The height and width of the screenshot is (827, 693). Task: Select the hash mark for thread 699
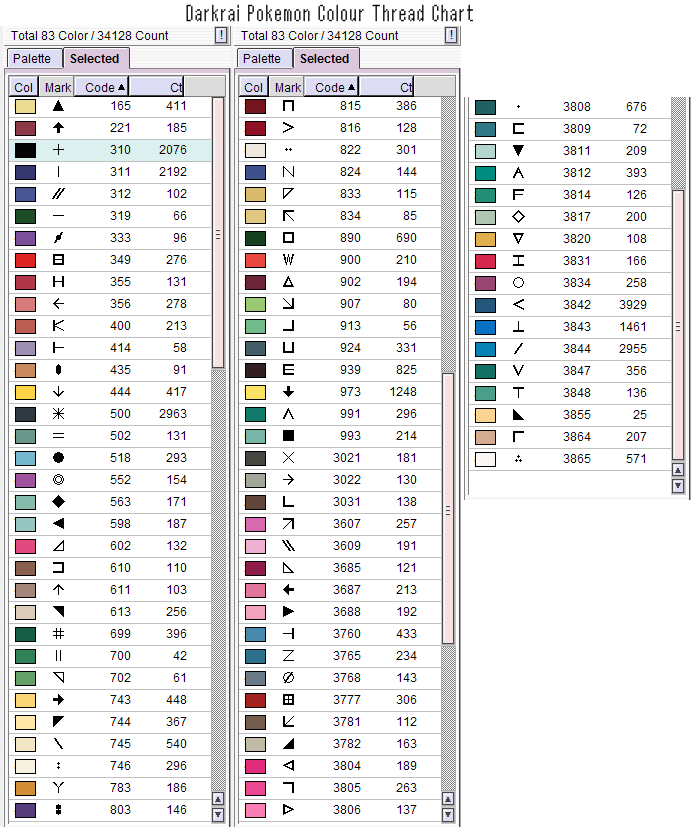coord(58,634)
